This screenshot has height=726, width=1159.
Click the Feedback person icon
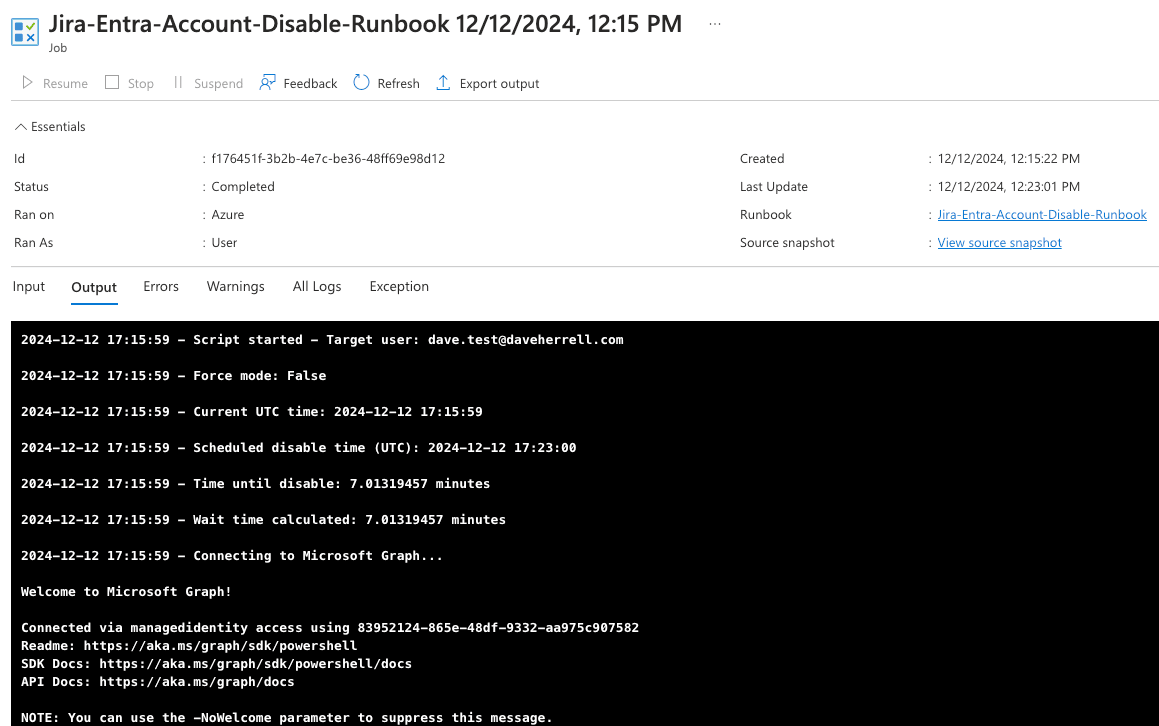(x=267, y=83)
